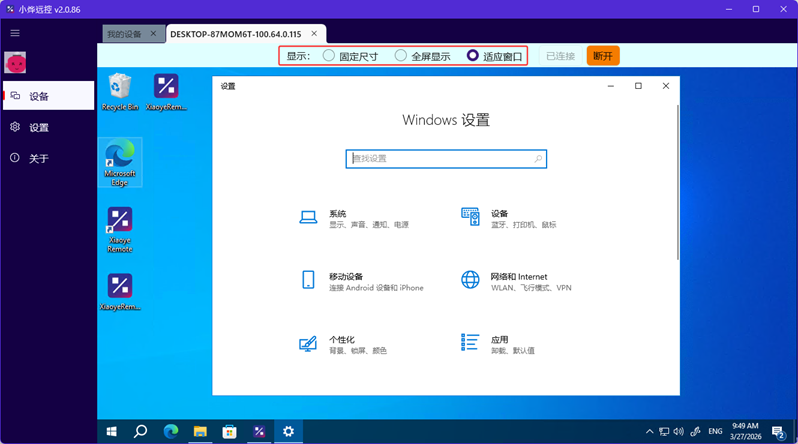Click the pink user avatar
This screenshot has height=444, width=798.
15,63
